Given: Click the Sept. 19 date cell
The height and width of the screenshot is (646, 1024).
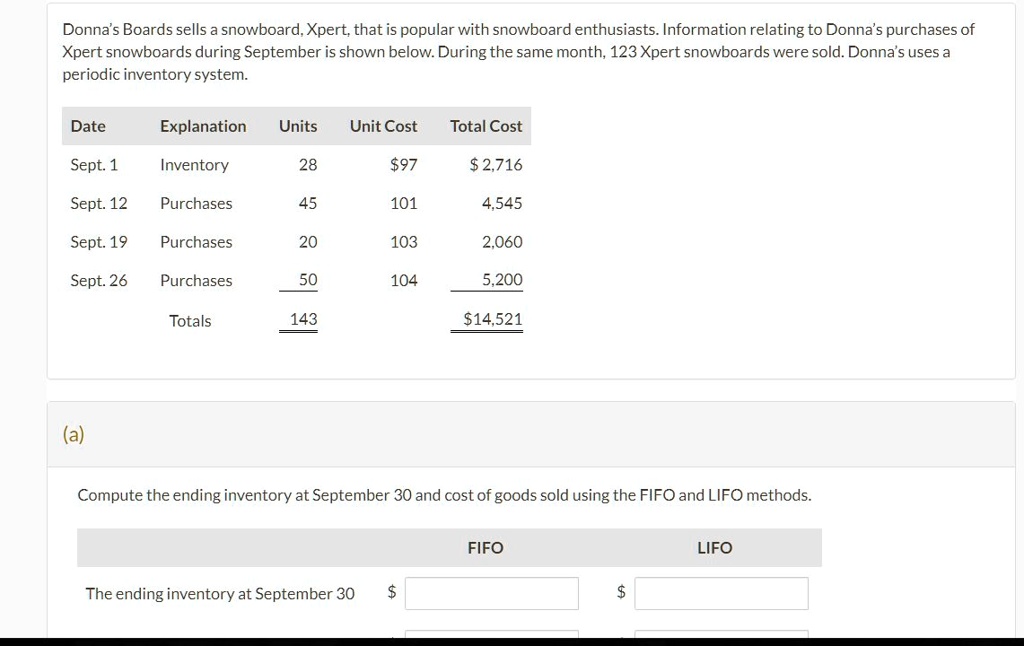Looking at the screenshot, I should click(x=99, y=242).
